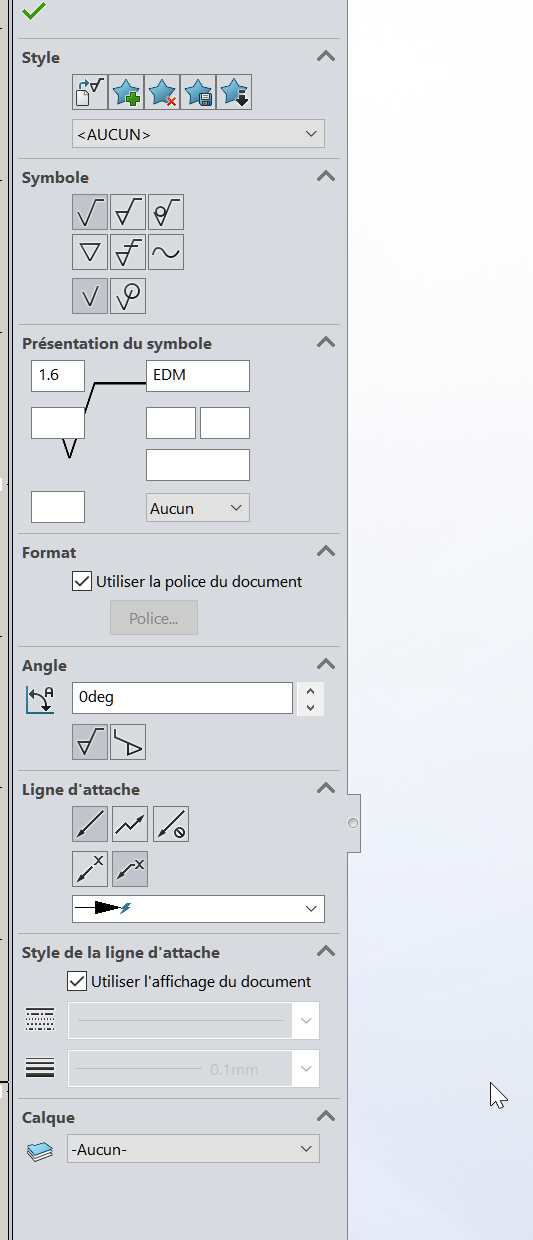Click the Police... button

click(x=154, y=618)
